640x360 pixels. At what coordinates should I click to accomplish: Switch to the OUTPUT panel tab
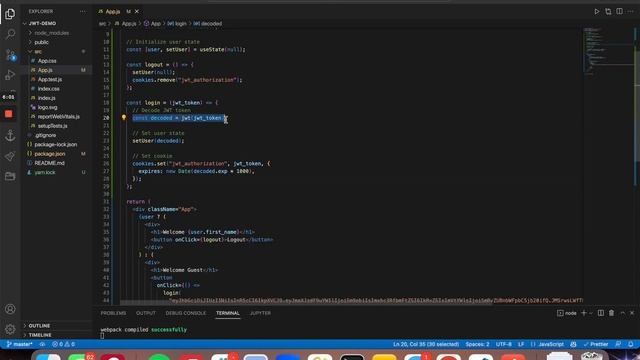(146, 313)
